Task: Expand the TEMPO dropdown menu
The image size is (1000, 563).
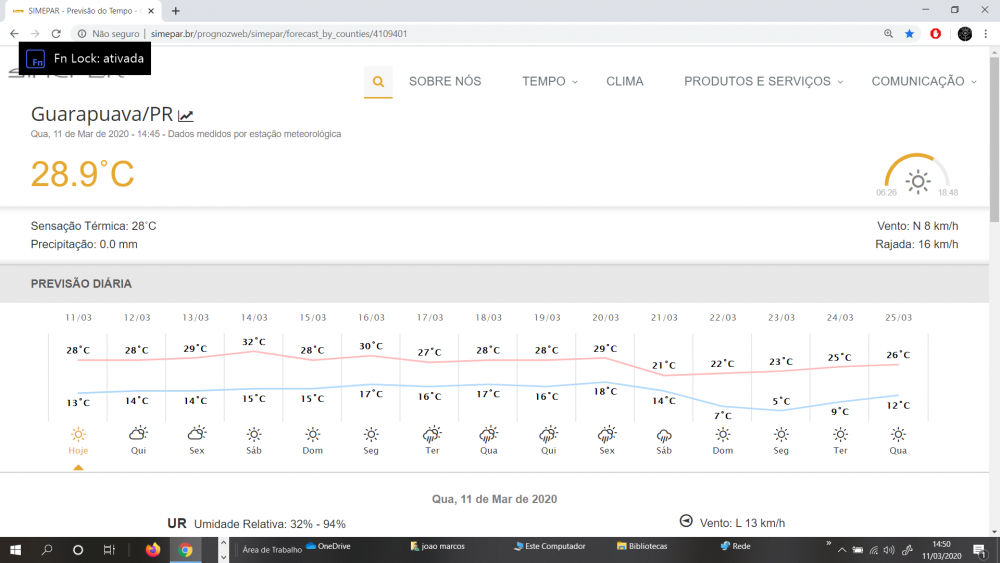Action: (549, 82)
